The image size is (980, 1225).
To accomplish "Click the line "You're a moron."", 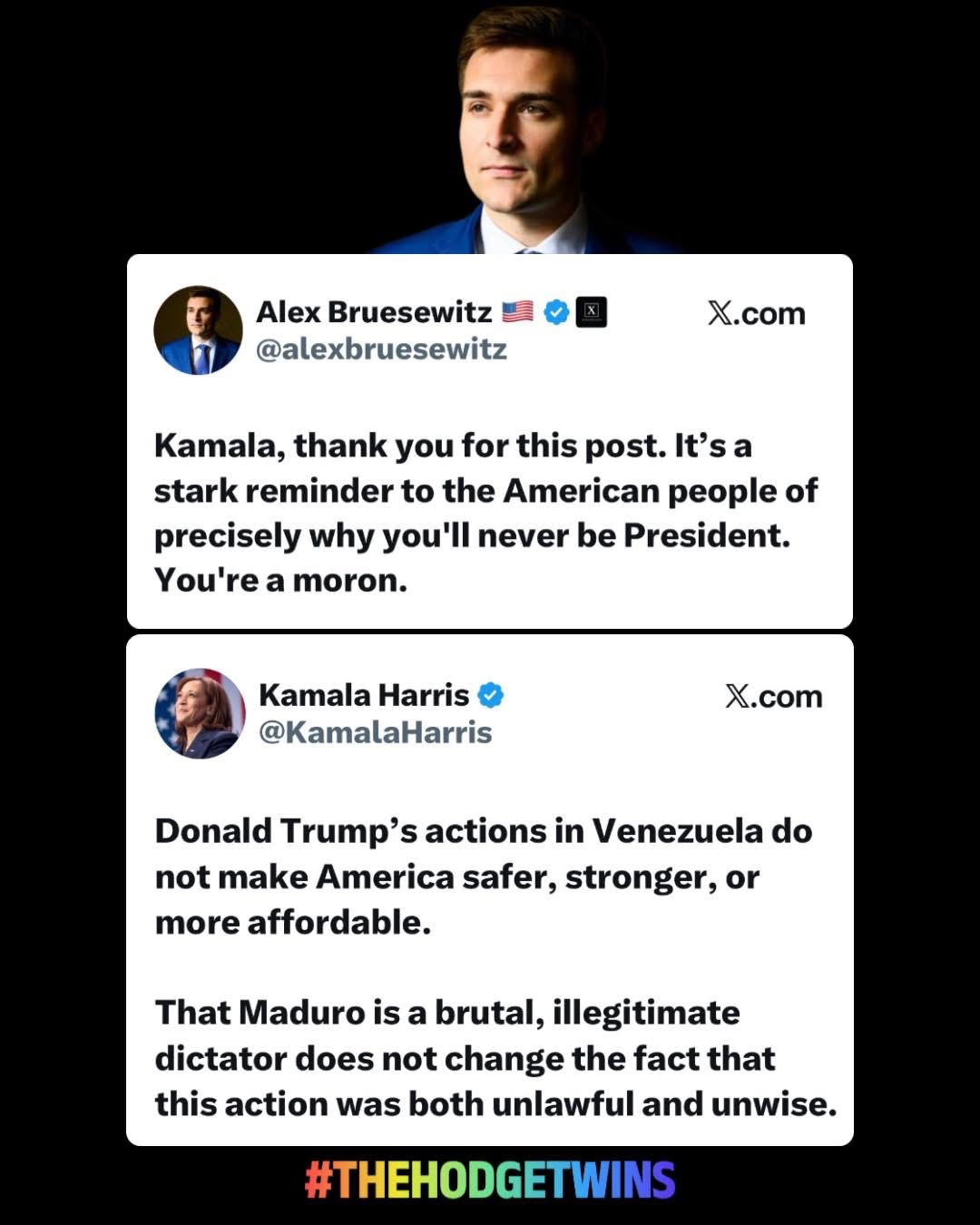I will [281, 580].
